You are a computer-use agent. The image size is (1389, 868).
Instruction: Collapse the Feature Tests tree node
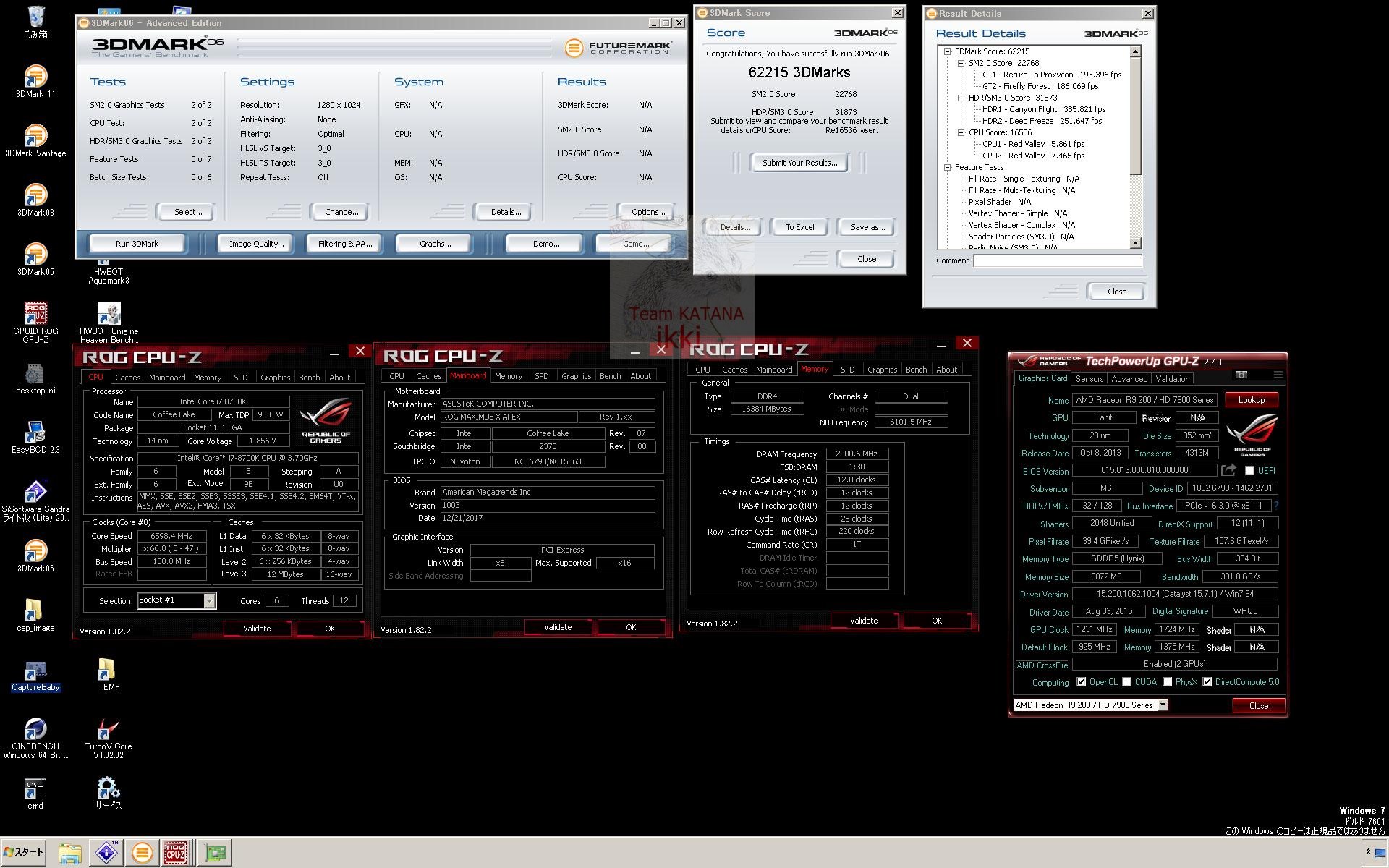947,167
